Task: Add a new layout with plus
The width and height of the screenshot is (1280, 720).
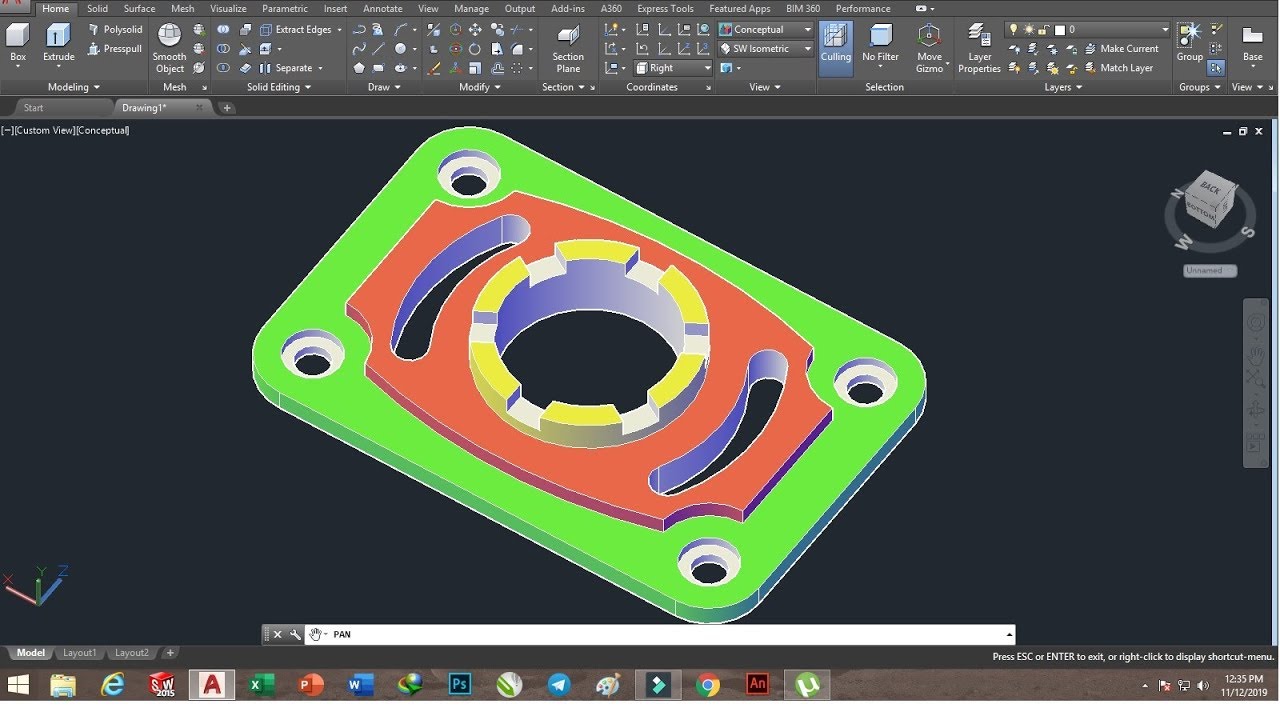Action: tap(170, 653)
